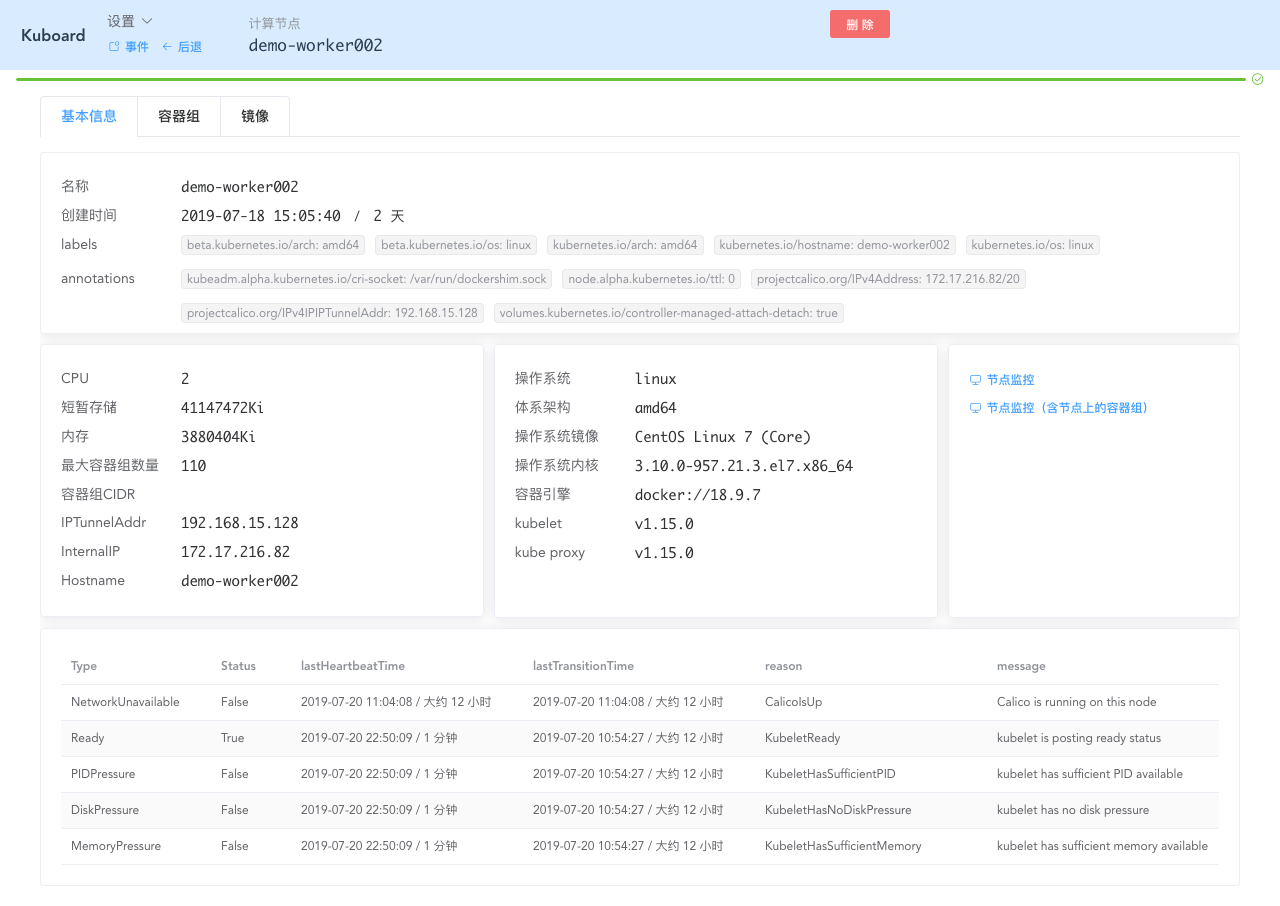Click the green check circle status icon
This screenshot has height=906, width=1280.
pos(1258,79)
